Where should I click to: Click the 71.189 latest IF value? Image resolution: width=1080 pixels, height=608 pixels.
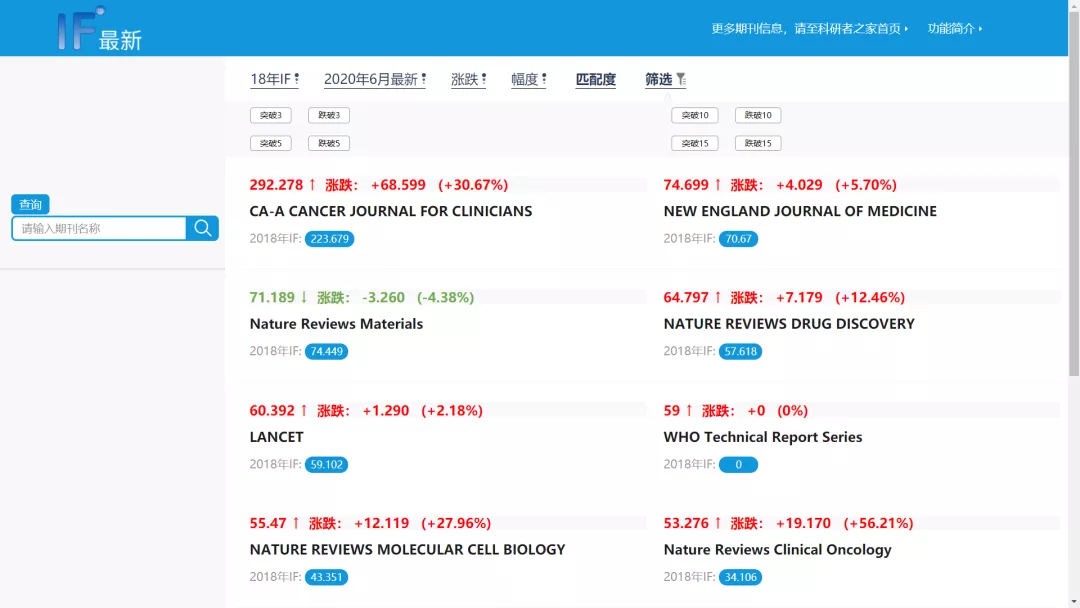point(272,297)
